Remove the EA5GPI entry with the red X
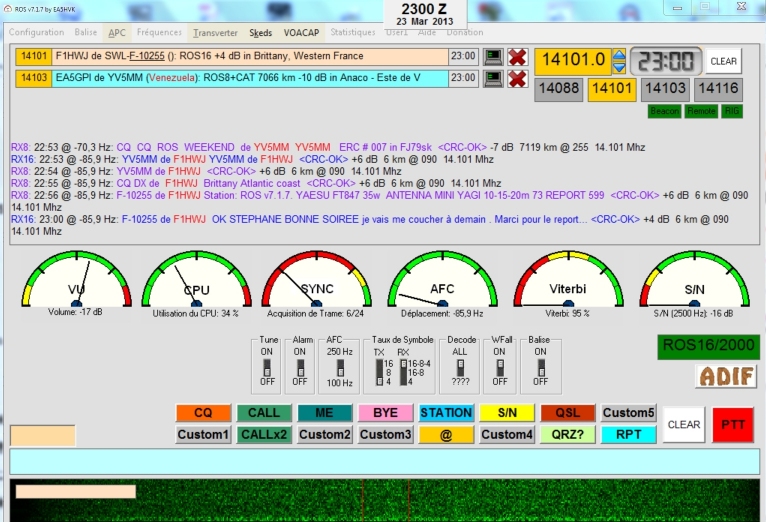The height and width of the screenshot is (522, 766). point(517,79)
